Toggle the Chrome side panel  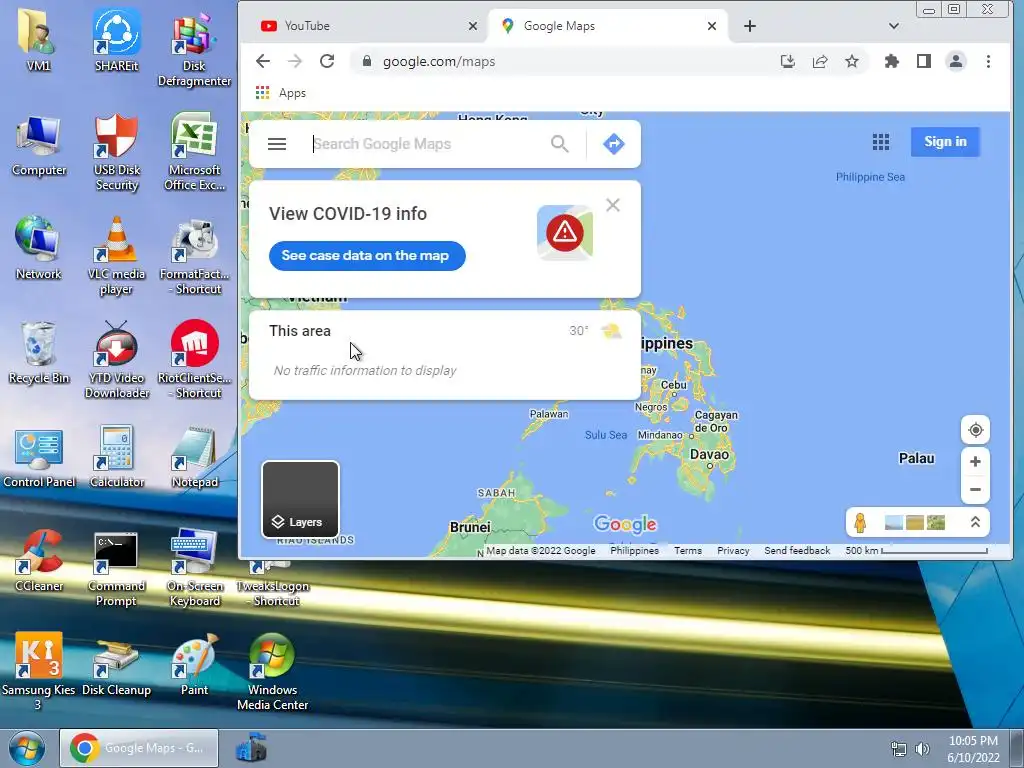(923, 61)
